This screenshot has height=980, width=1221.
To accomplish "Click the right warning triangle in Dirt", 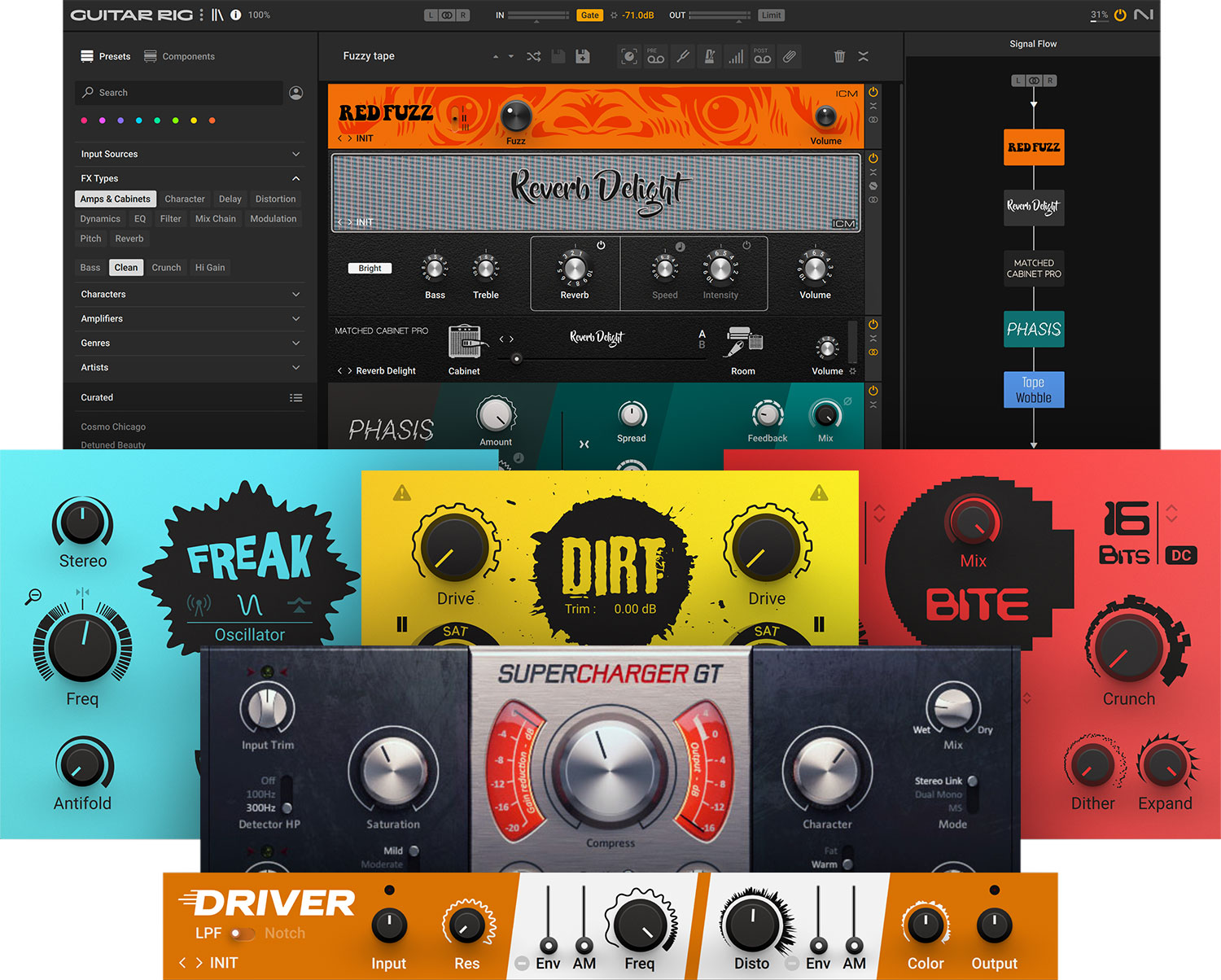I will [x=819, y=492].
